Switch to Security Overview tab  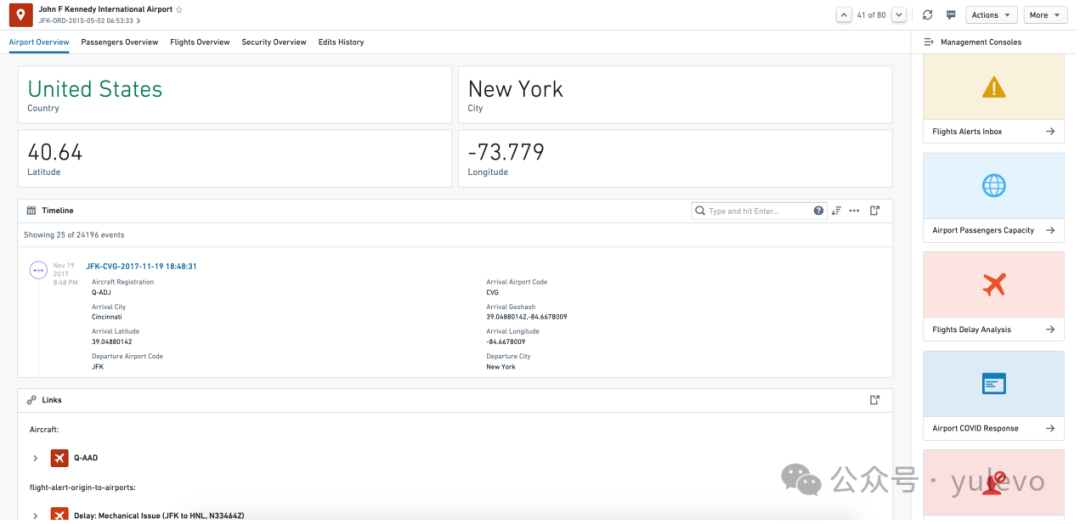(273, 42)
